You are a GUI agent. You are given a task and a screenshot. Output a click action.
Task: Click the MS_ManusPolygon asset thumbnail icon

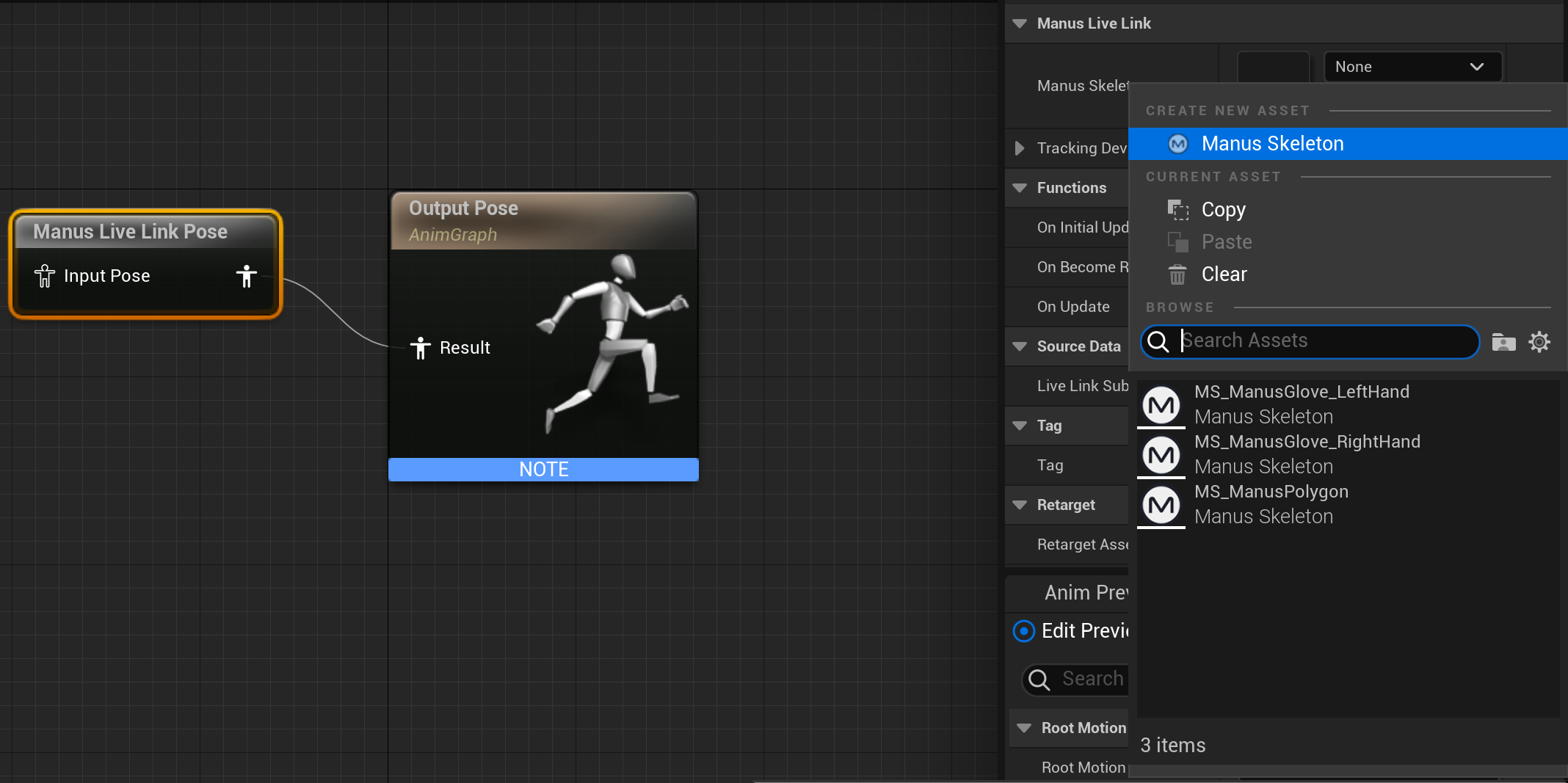pos(1161,504)
